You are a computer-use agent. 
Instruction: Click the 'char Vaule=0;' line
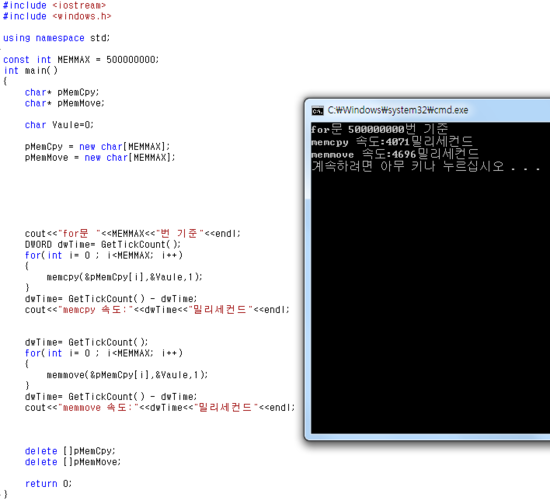pos(59,125)
